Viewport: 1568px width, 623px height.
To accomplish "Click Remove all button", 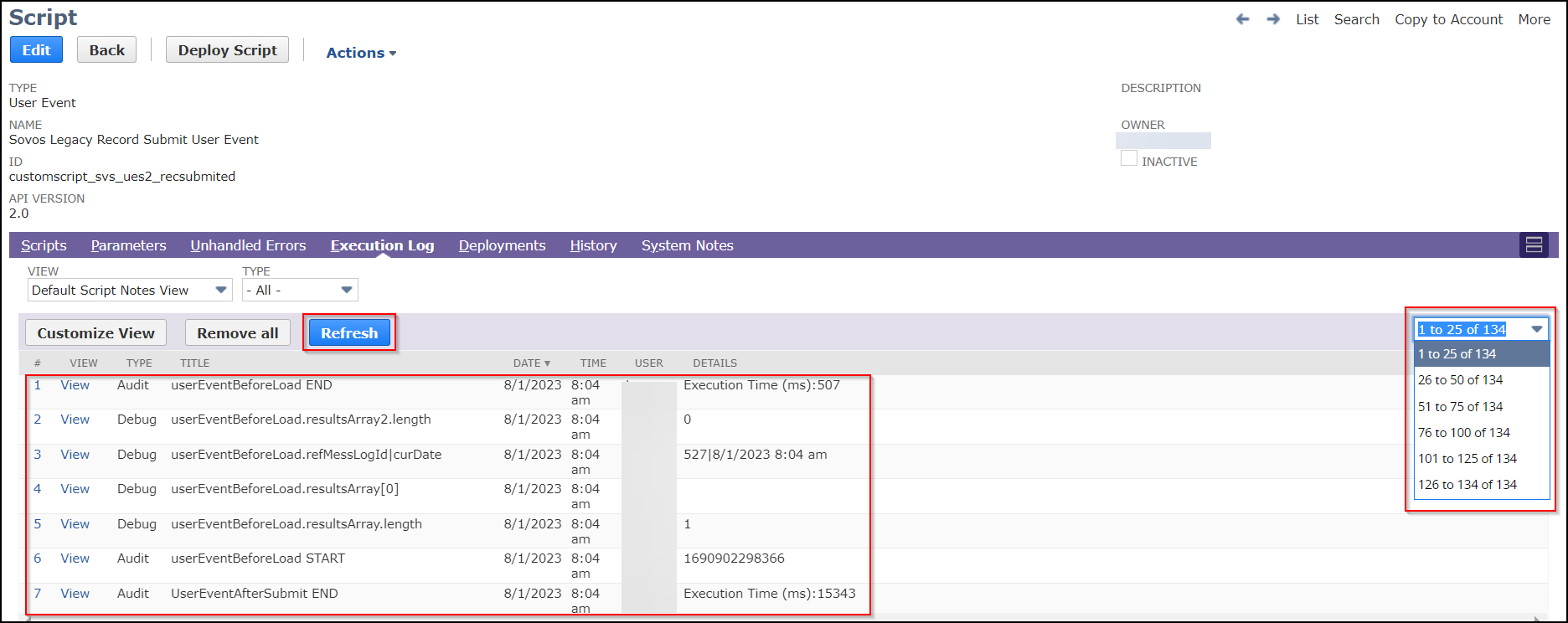I will click(237, 333).
